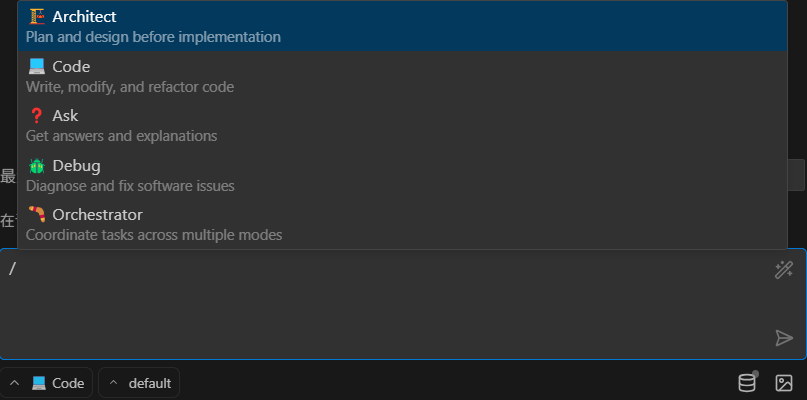Screen dimensions: 807x400
Task: Open the Code mode selector dropdown
Action: click(46, 383)
